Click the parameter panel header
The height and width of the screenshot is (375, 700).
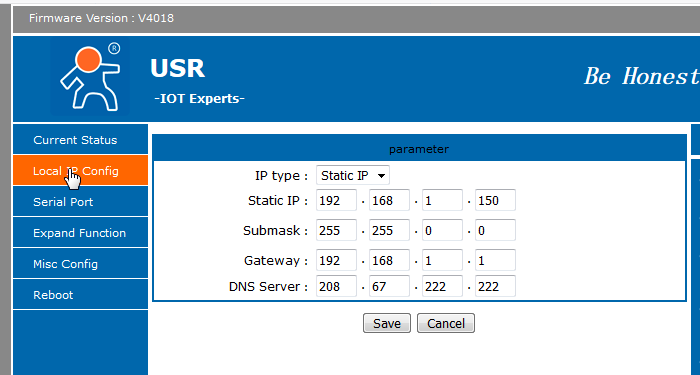click(419, 149)
